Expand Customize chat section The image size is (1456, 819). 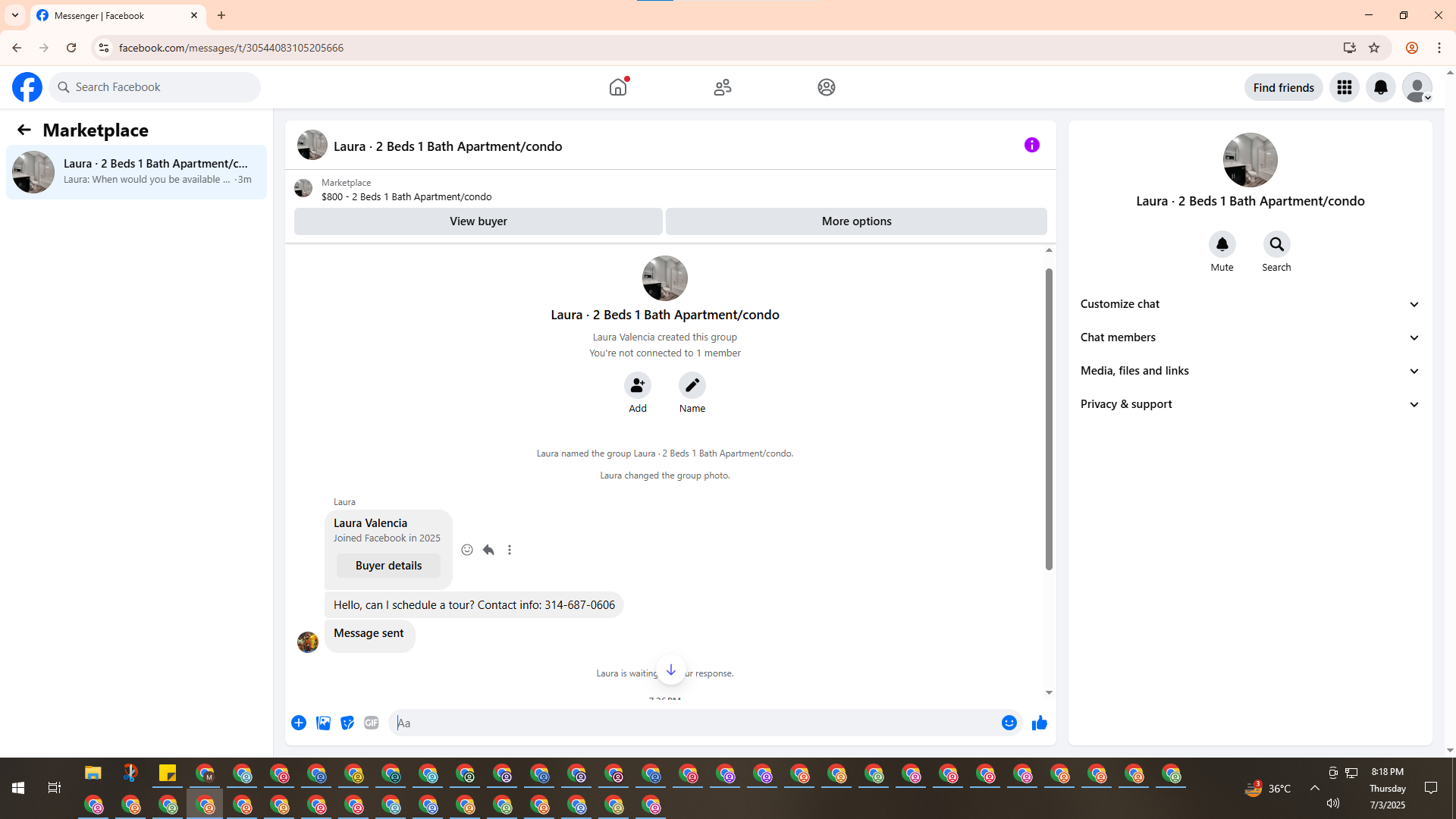coord(1249,304)
